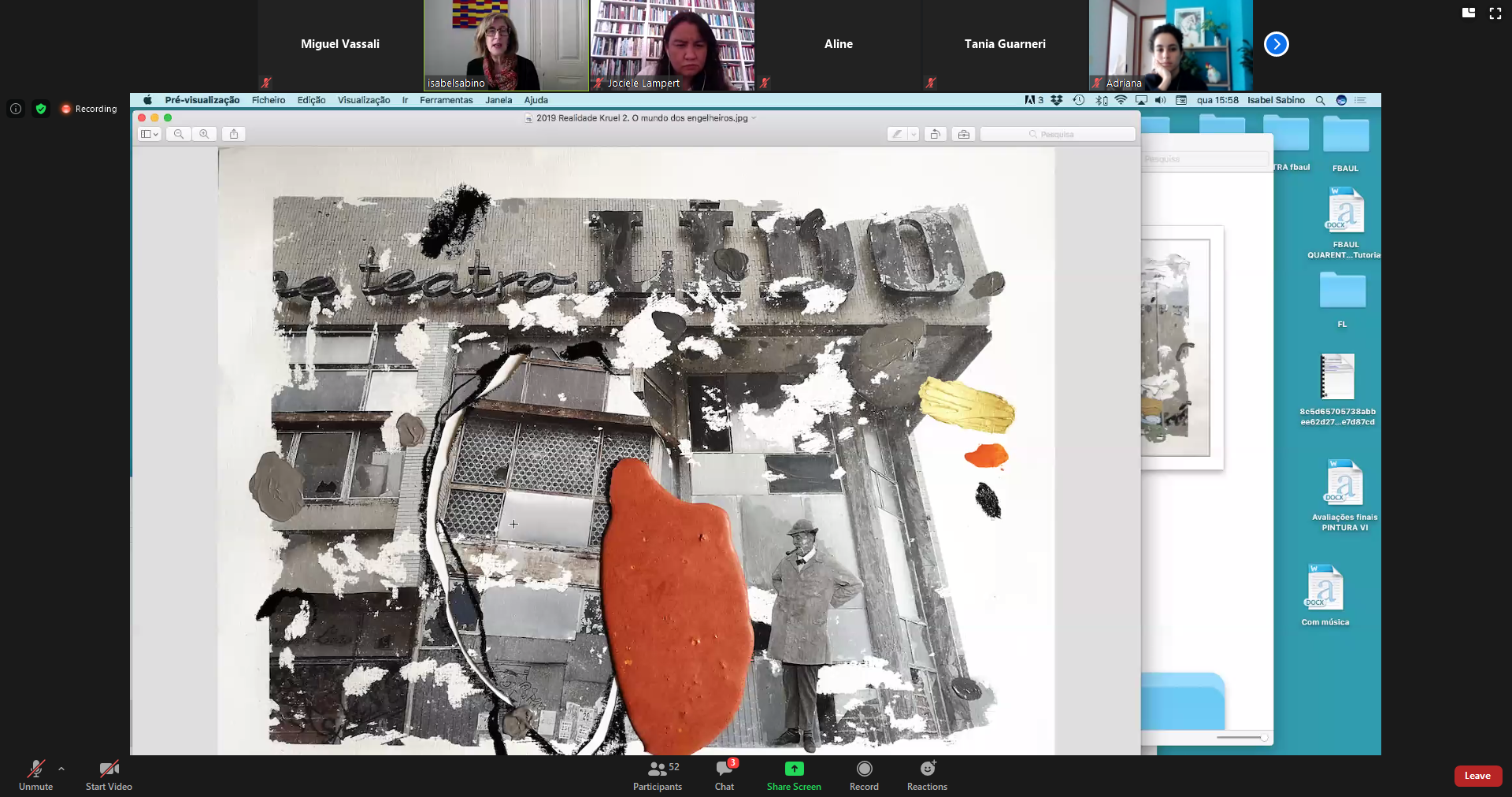Open the Bluetooth menu bar icon

coord(1101,100)
